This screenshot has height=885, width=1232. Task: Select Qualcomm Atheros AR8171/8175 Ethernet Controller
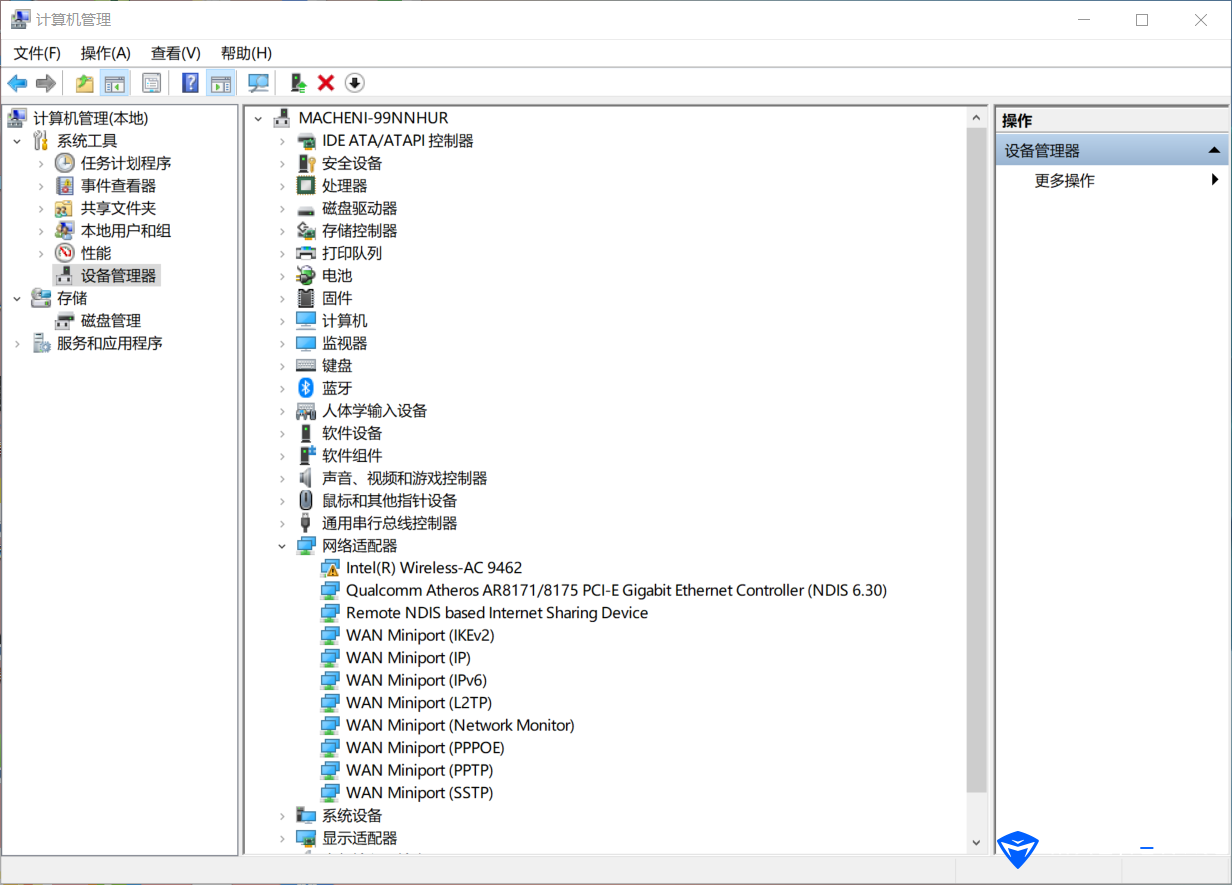[x=616, y=591]
